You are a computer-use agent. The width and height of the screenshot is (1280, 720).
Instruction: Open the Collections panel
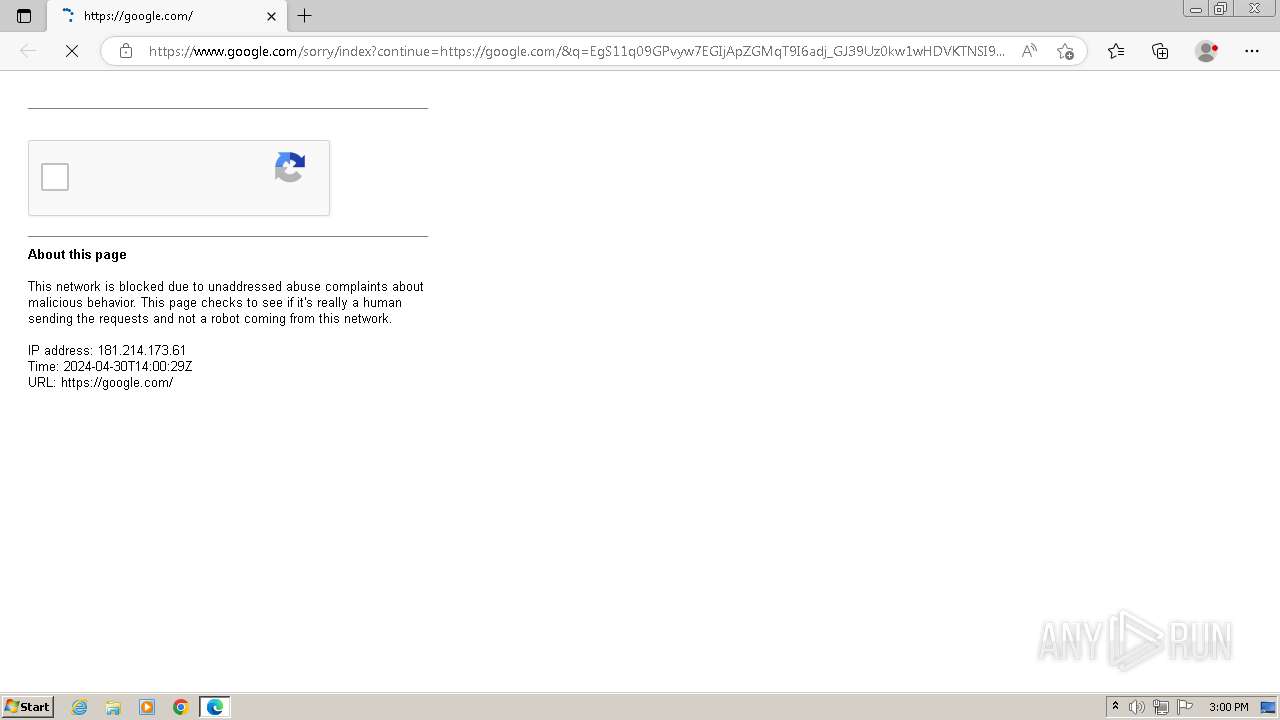(x=1160, y=51)
